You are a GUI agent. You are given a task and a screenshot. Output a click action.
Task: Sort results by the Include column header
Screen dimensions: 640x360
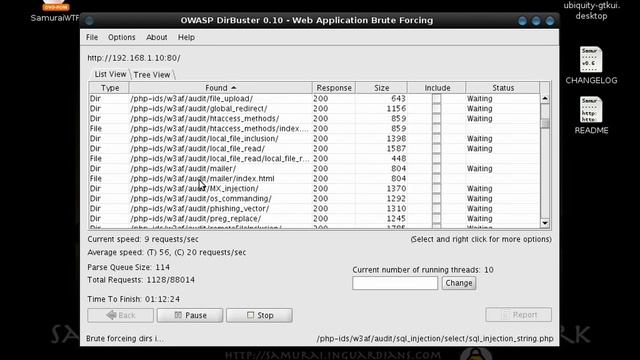coord(437,88)
